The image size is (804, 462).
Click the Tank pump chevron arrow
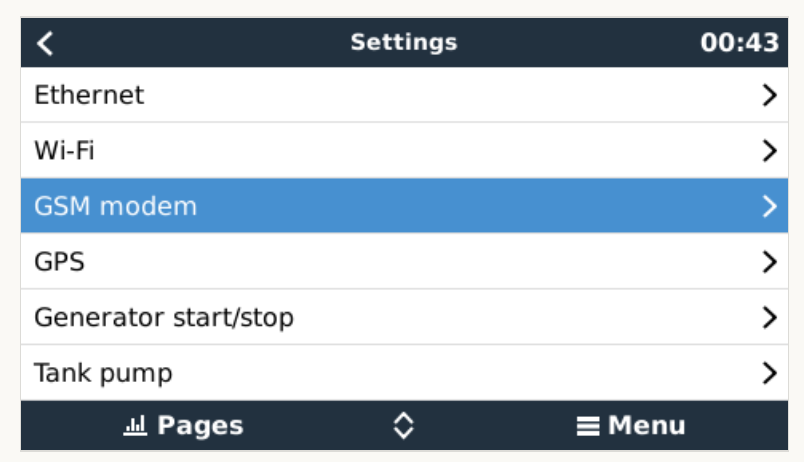click(x=769, y=373)
